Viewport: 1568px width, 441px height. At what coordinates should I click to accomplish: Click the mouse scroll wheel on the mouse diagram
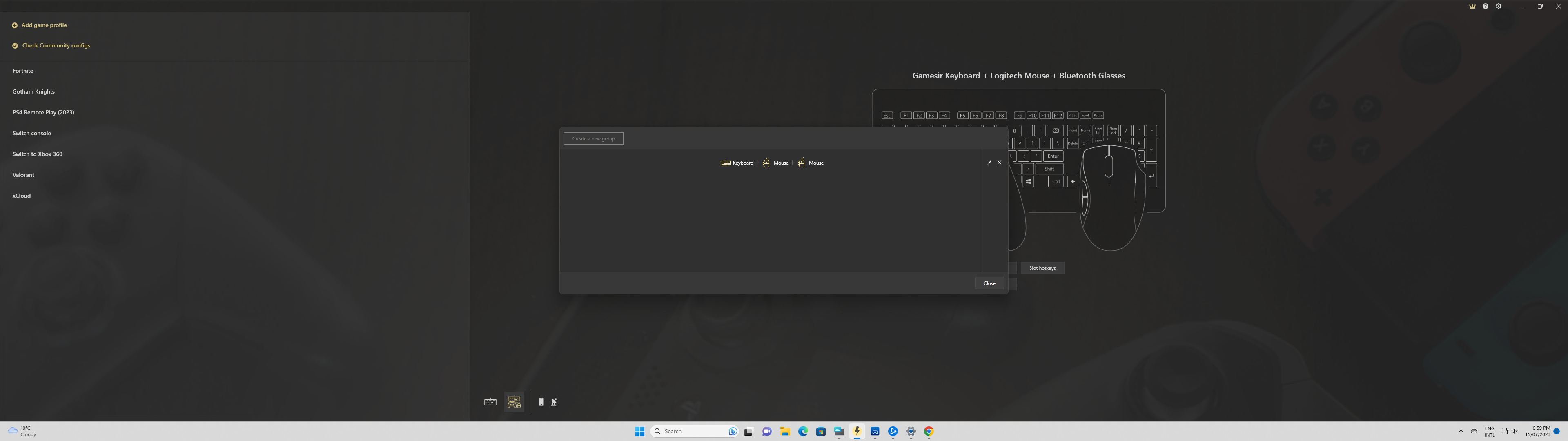(1109, 166)
